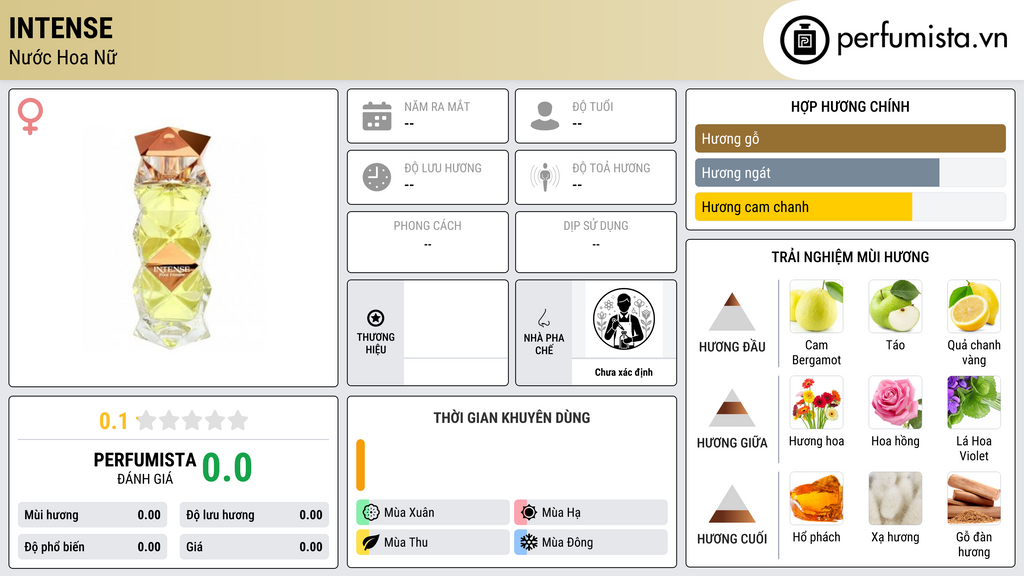Select the Hổ phách amber note image
Screen dimensions: 1024x576
pyautogui.click(x=816, y=498)
